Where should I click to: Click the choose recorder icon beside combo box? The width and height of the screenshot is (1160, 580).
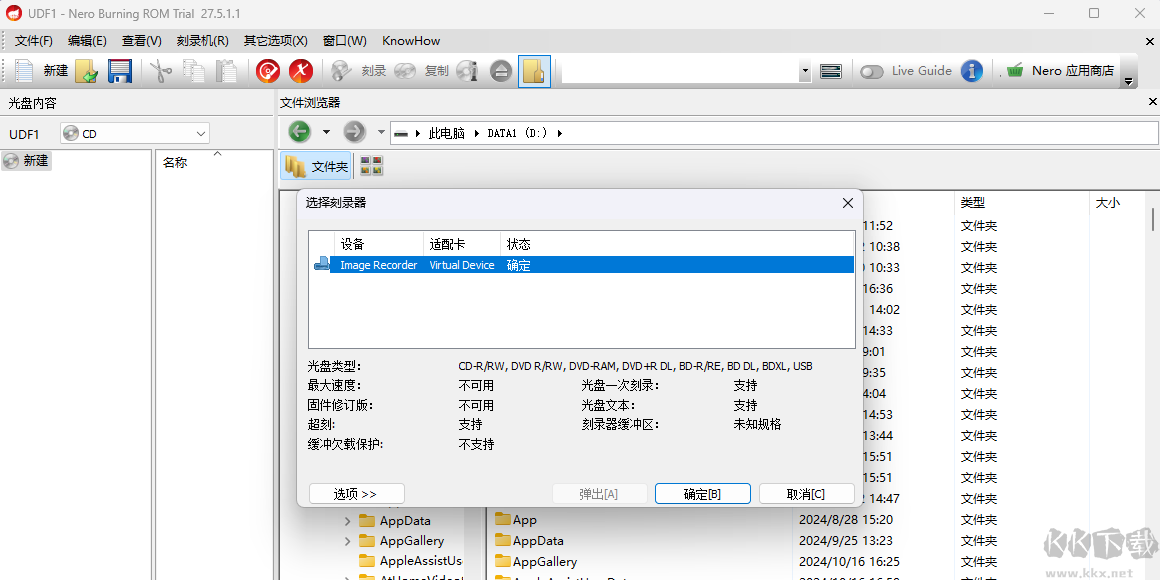coord(831,71)
